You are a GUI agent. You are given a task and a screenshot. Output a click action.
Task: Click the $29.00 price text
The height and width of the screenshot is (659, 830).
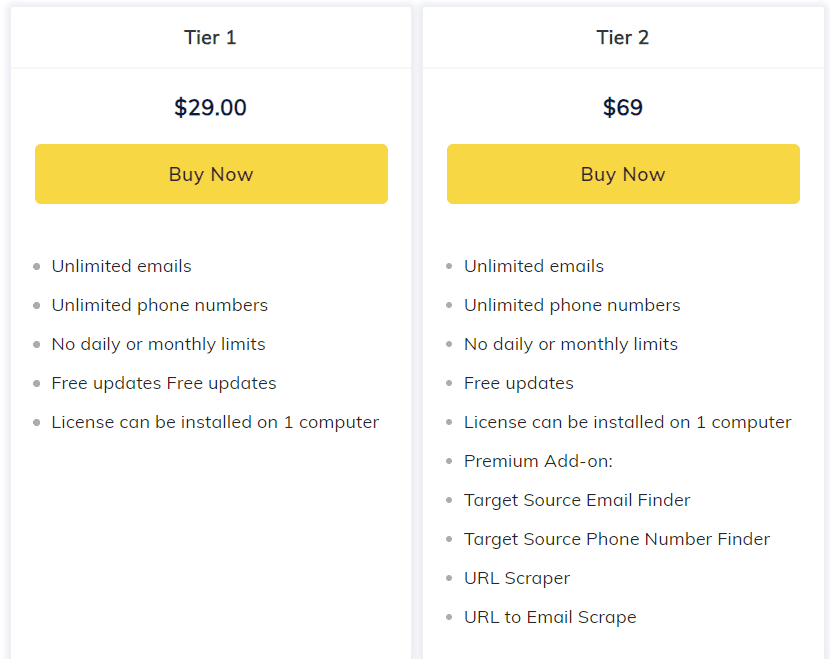(x=210, y=108)
